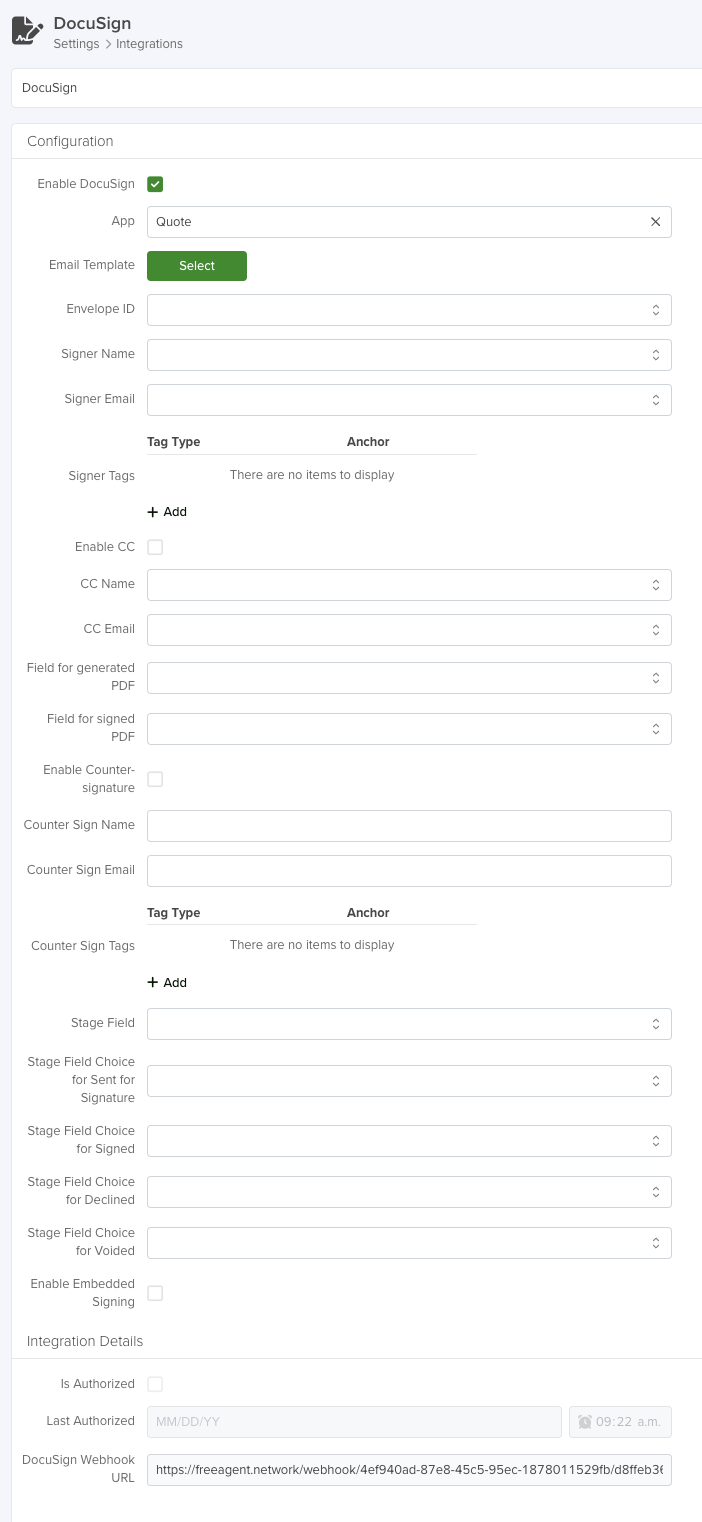The image size is (702, 1522).
Task: Click plus icon to add Counter Sign Tag
Action: point(153,983)
